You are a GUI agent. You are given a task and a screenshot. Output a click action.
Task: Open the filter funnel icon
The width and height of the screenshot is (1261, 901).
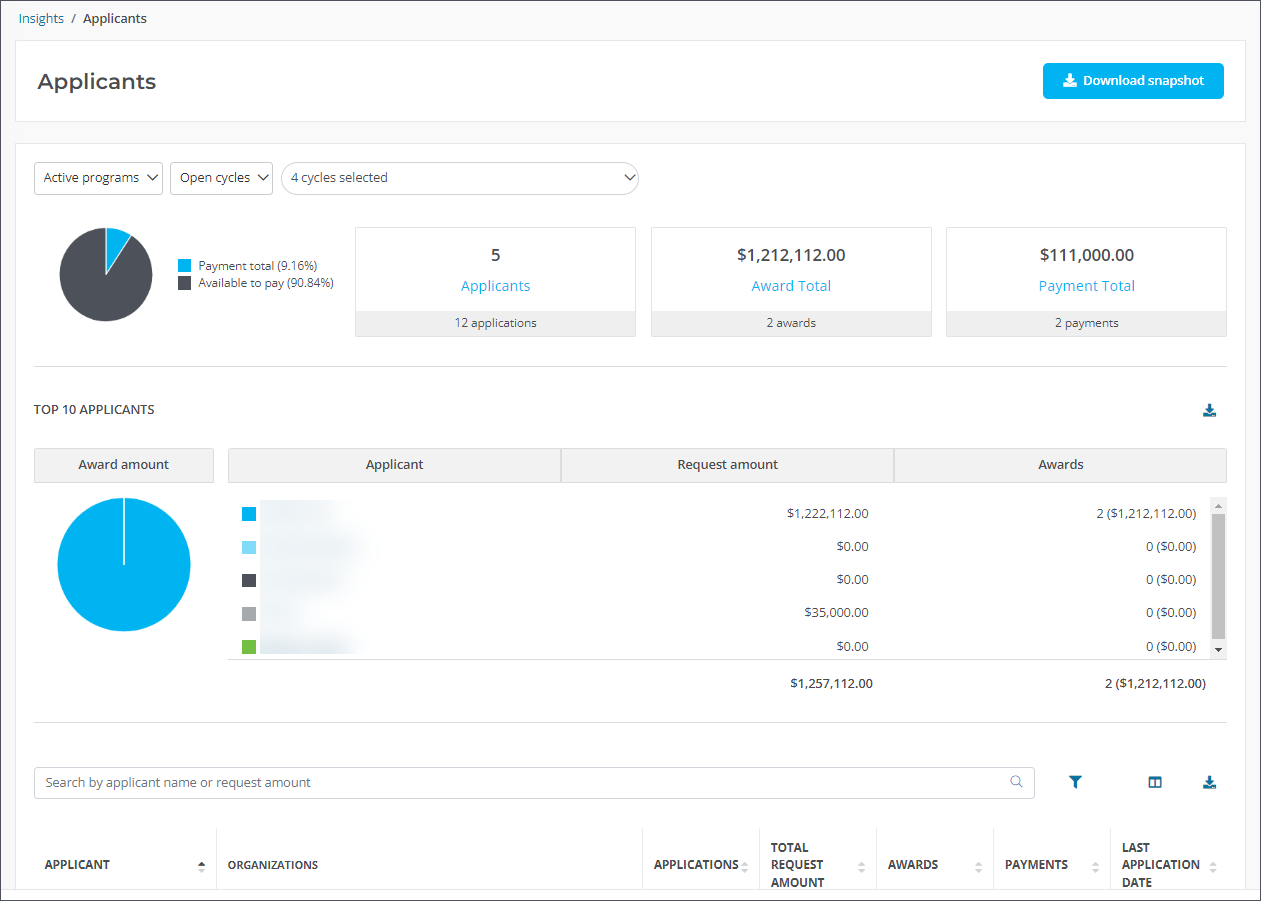pyautogui.click(x=1075, y=783)
